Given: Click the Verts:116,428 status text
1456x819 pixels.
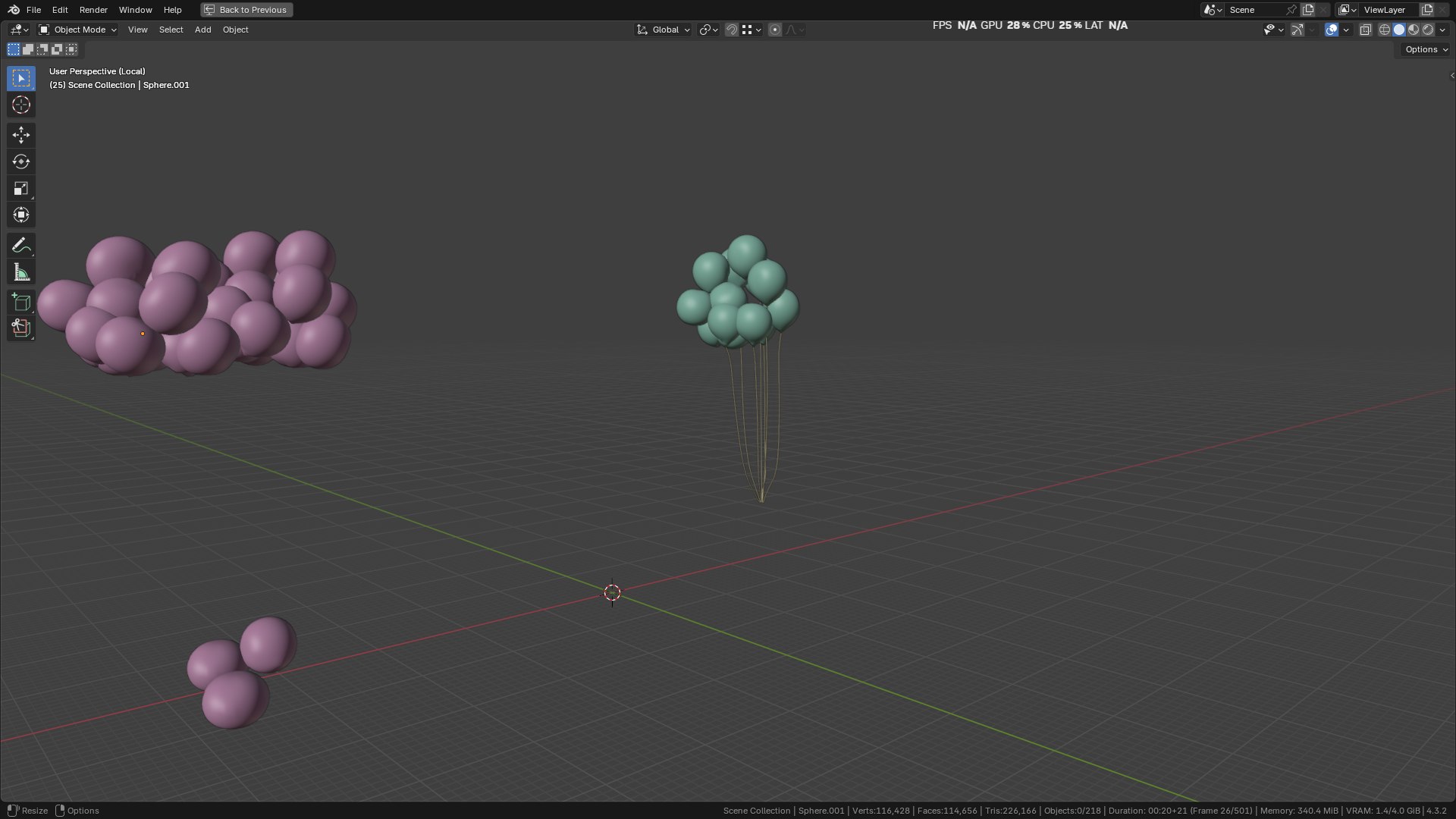Looking at the screenshot, I should tap(880, 811).
